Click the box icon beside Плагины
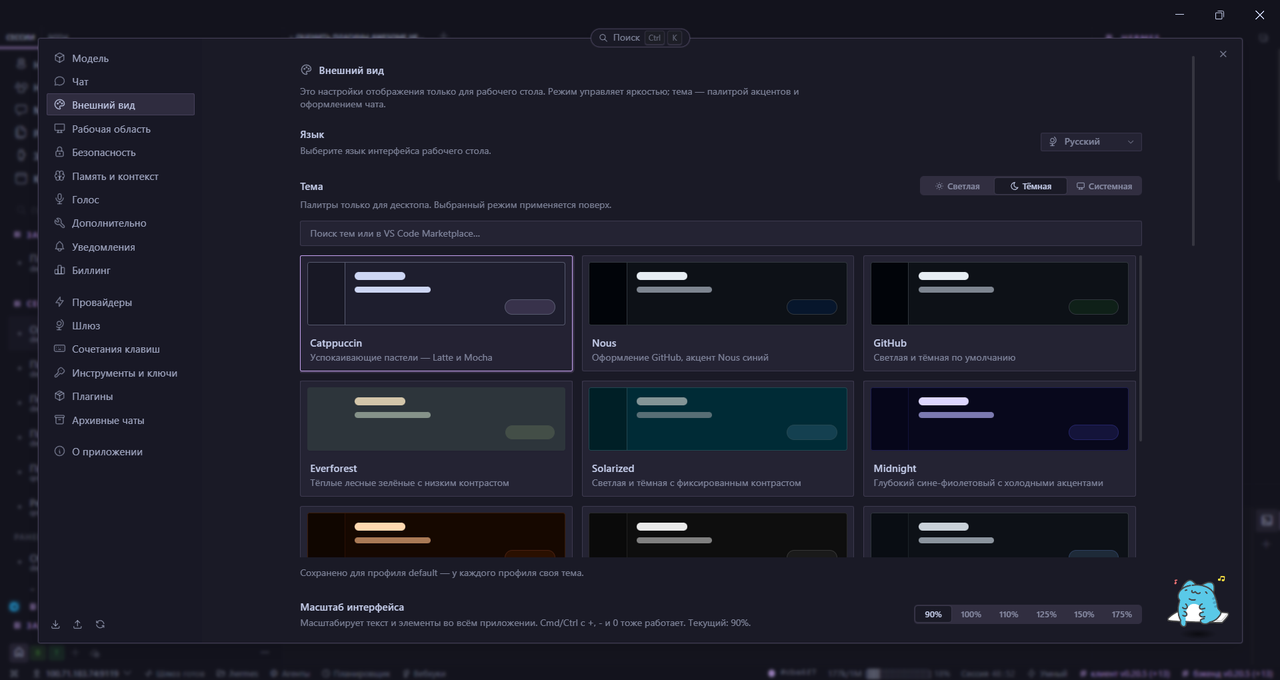The image size is (1280, 680). [x=60, y=396]
